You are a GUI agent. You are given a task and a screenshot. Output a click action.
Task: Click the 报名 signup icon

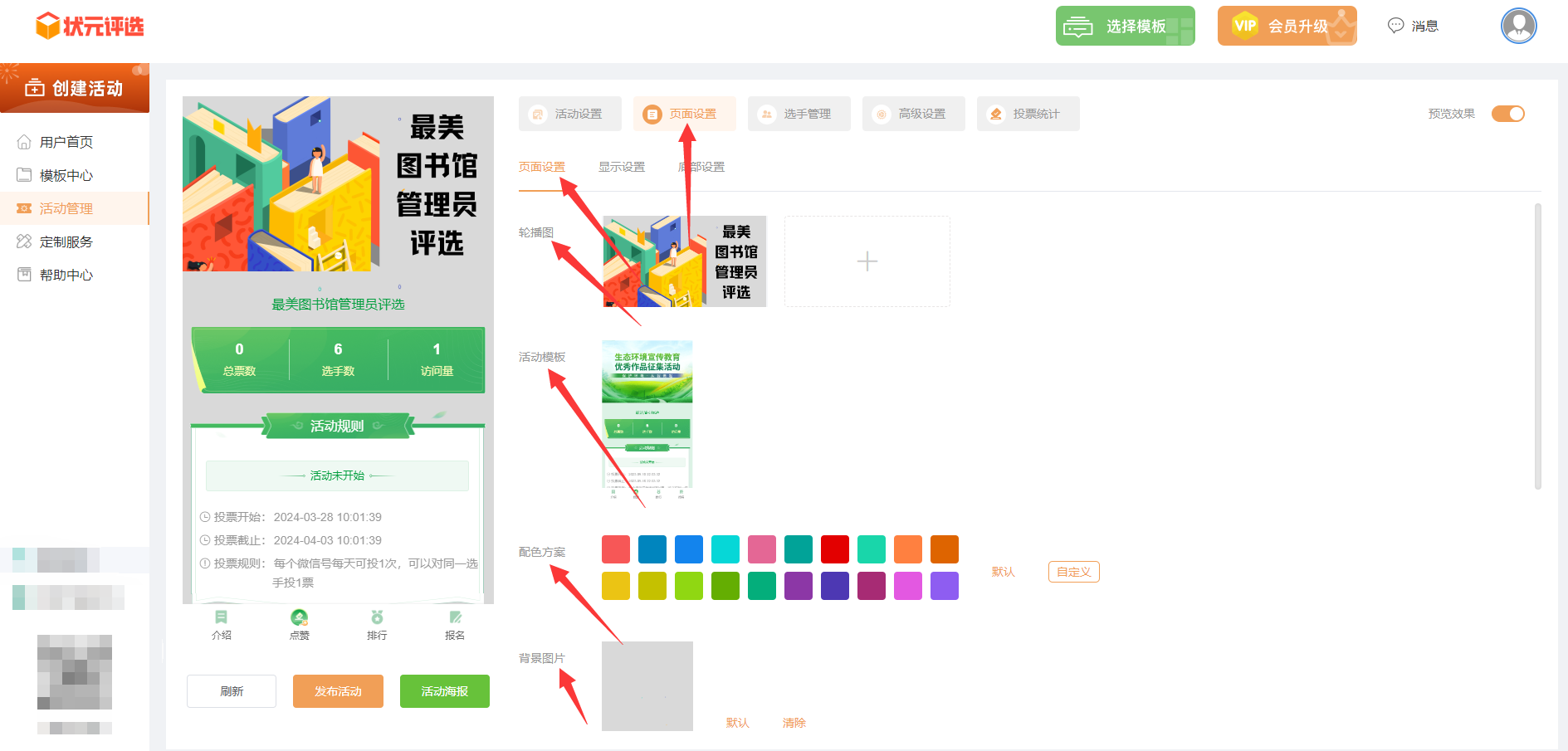[x=455, y=617]
